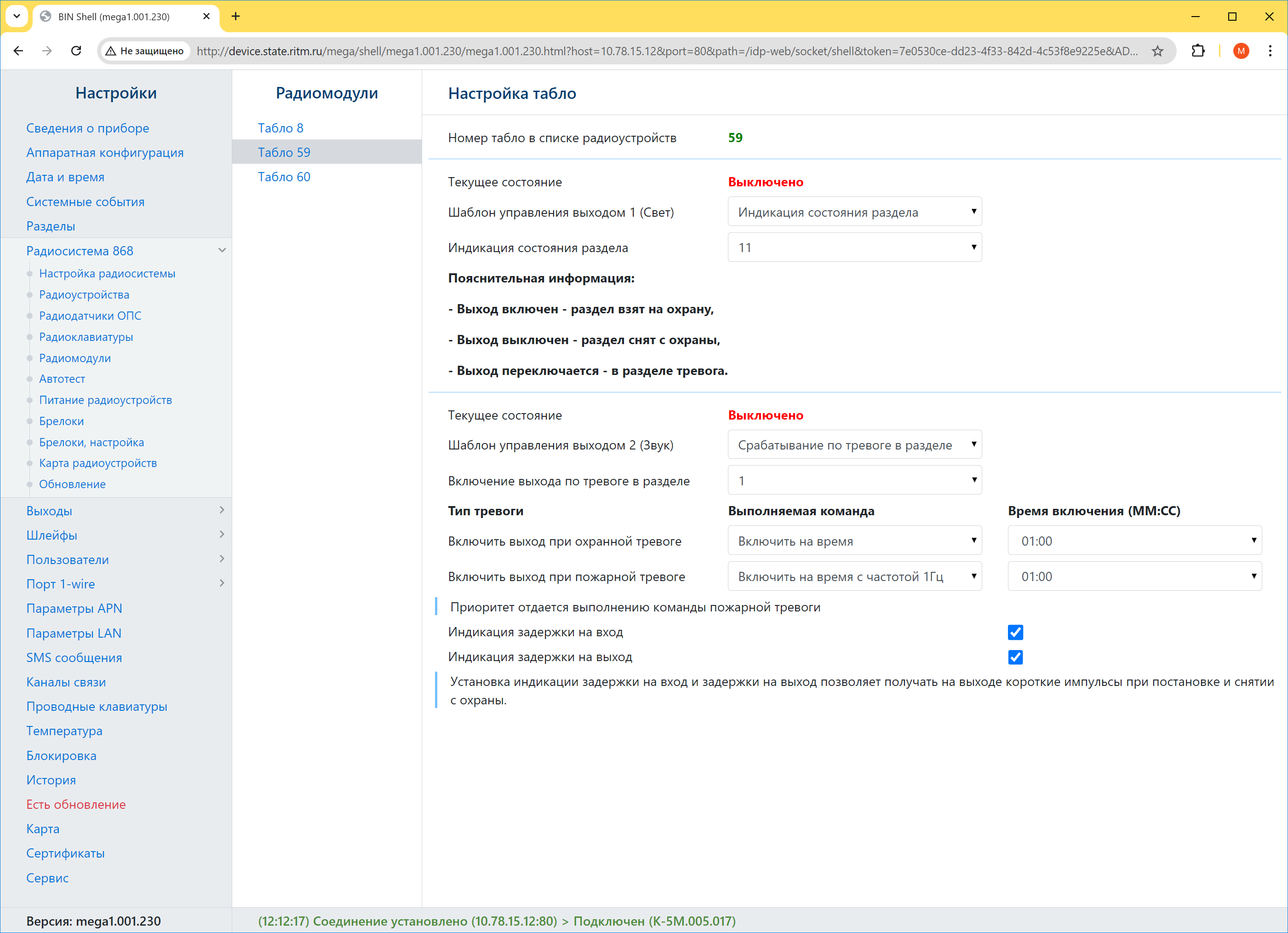1288x933 pixels.
Task: Open the security alarm command dropdown
Action: 854,541
